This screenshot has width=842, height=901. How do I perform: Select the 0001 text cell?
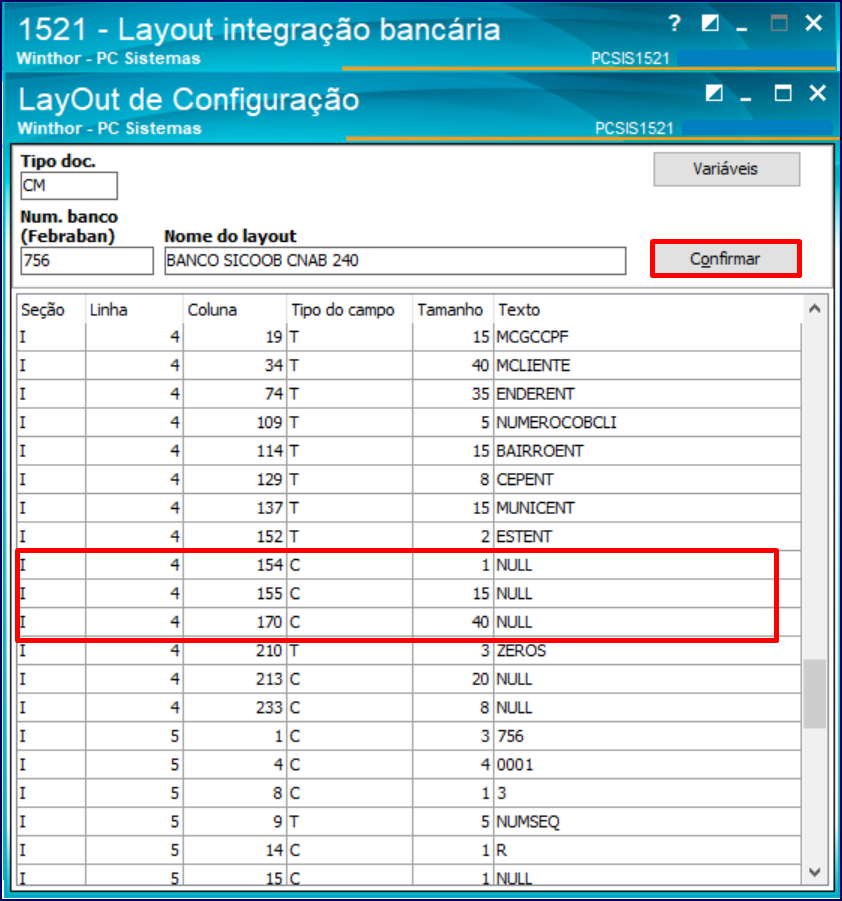point(647,765)
